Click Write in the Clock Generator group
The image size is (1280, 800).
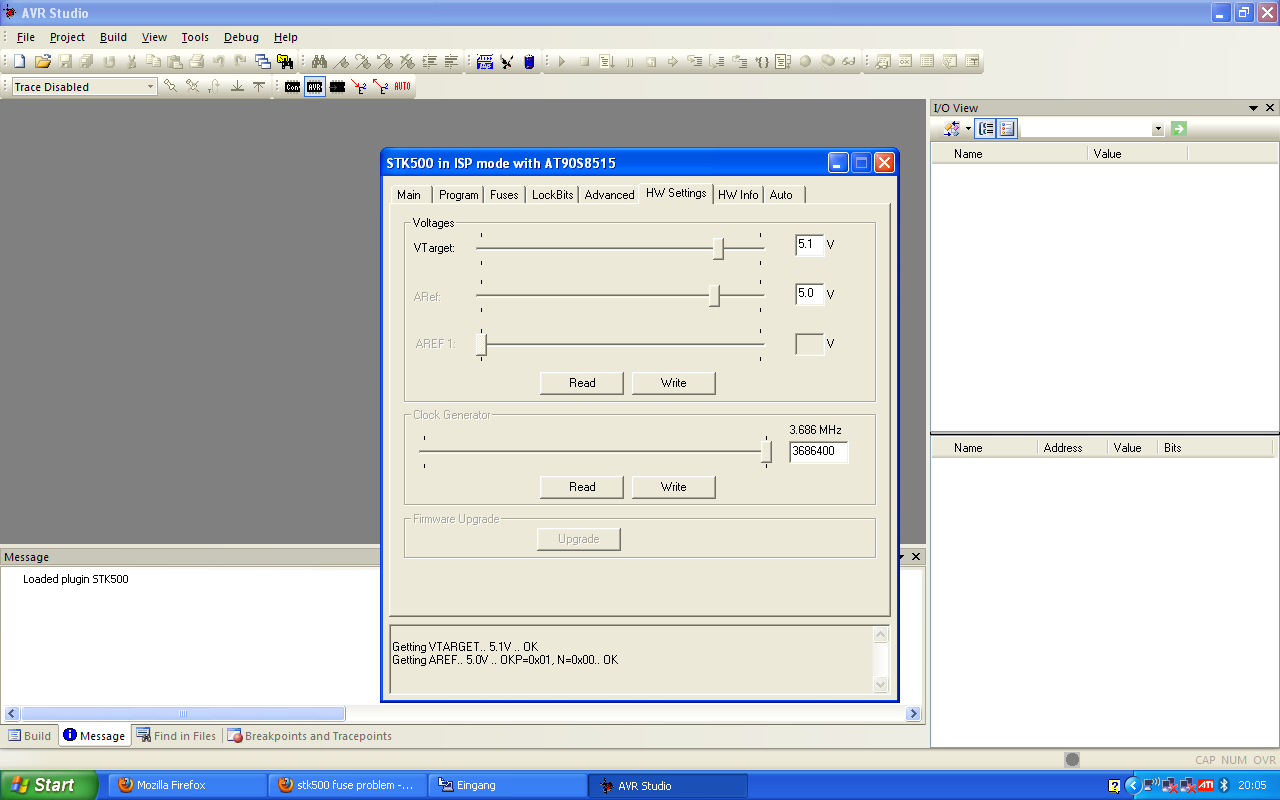click(x=674, y=487)
